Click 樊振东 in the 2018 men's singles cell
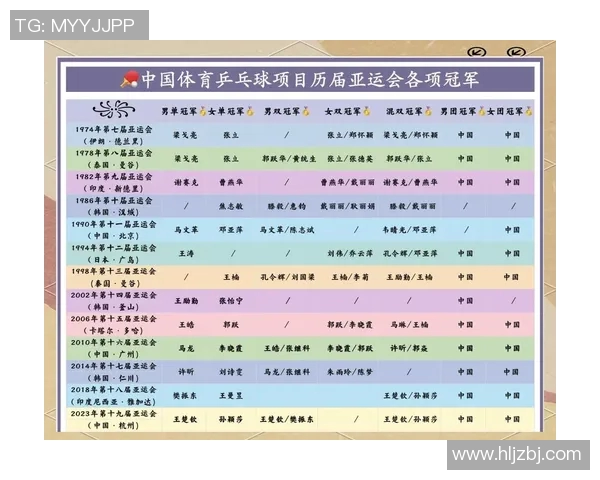Image resolution: width=600 pixels, height=480 pixels. point(185,396)
